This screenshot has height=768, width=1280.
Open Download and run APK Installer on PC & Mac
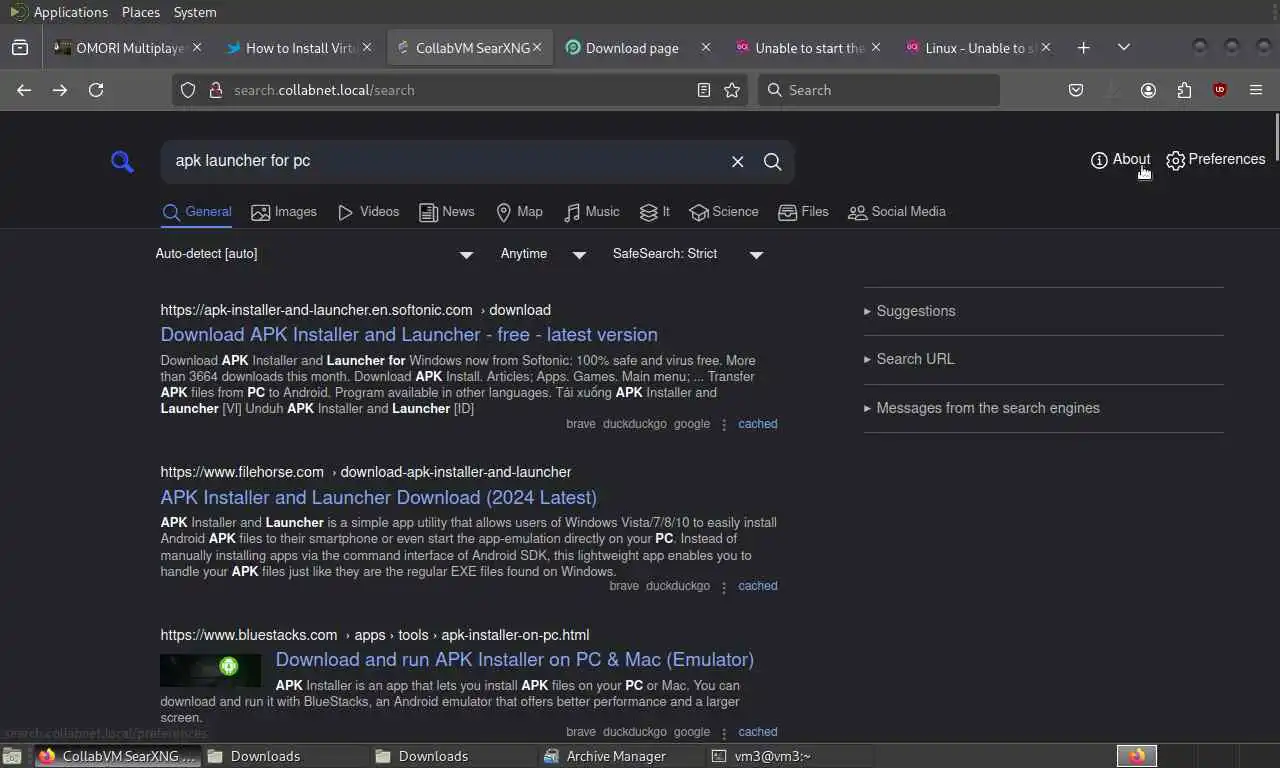[x=515, y=660]
